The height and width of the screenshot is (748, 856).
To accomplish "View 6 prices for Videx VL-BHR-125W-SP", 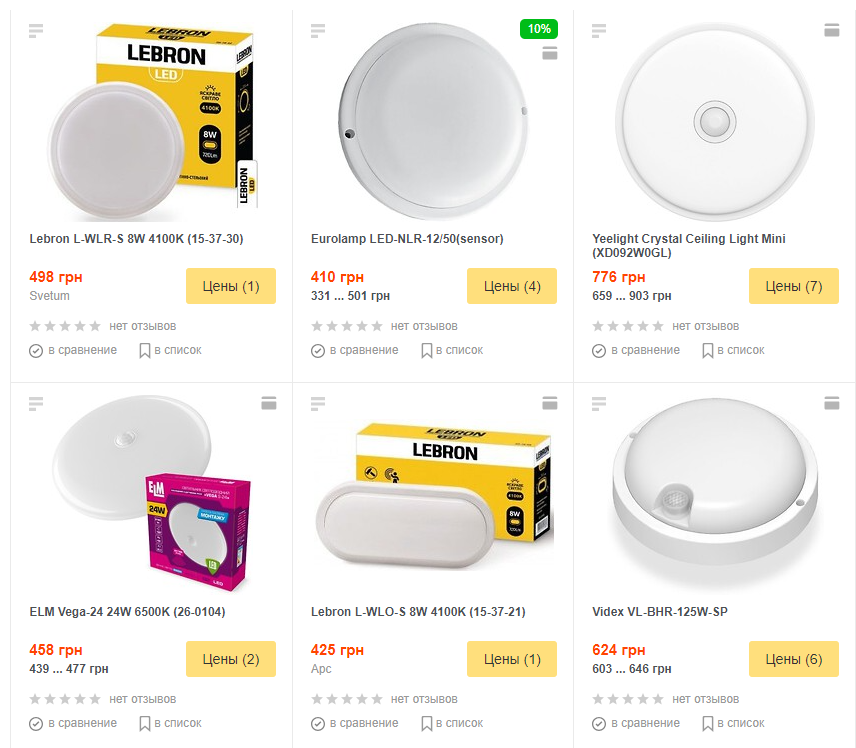I will click(793, 659).
